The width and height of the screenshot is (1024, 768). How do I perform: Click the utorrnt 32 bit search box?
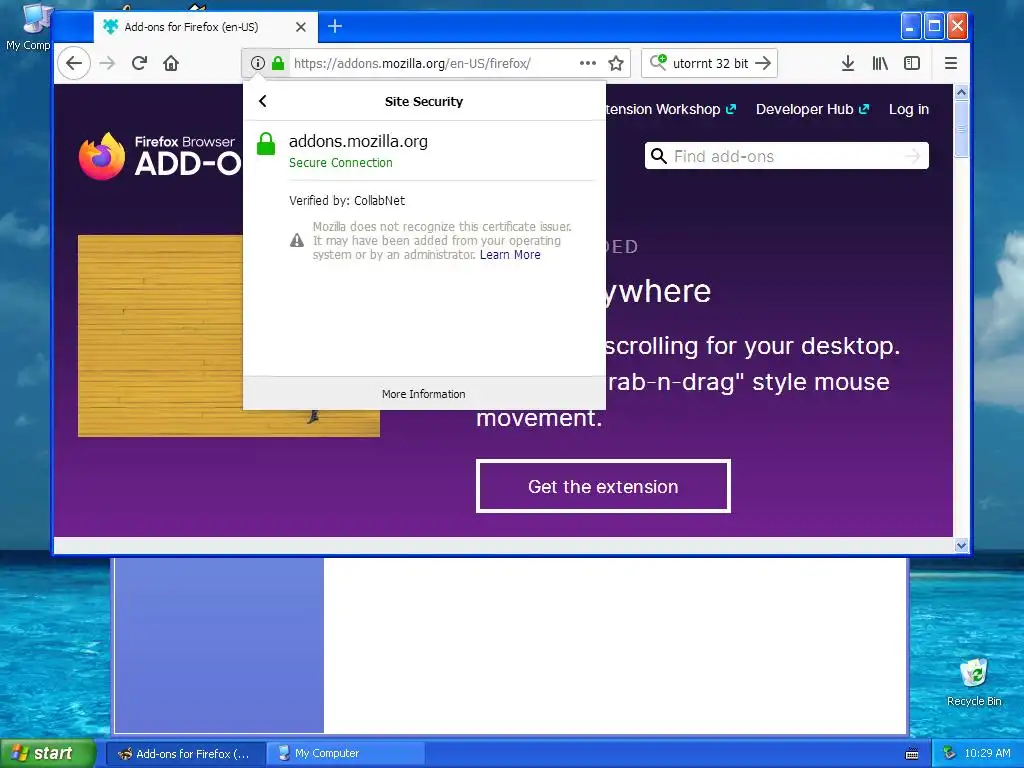point(711,63)
